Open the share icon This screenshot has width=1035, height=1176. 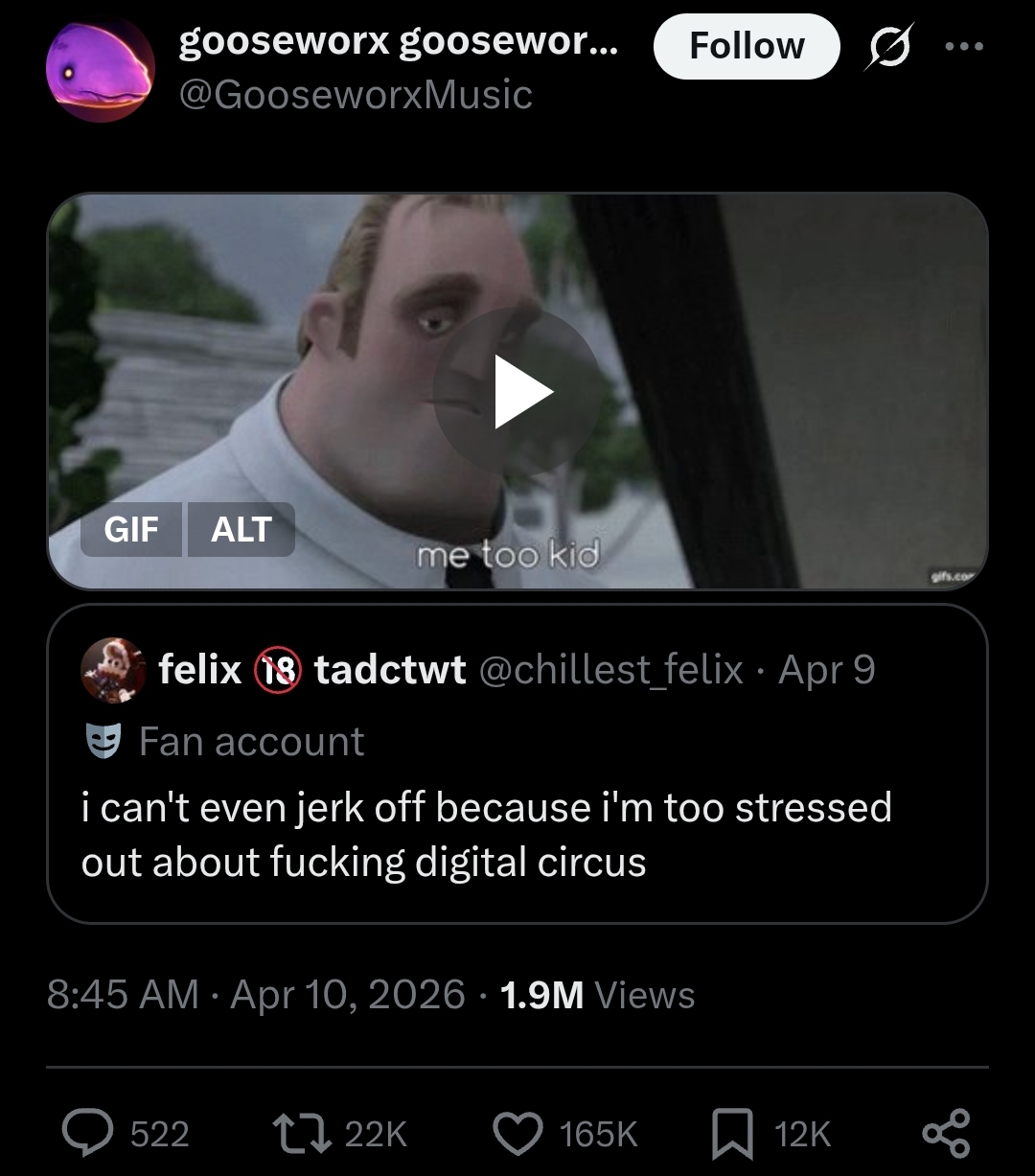[x=946, y=1134]
